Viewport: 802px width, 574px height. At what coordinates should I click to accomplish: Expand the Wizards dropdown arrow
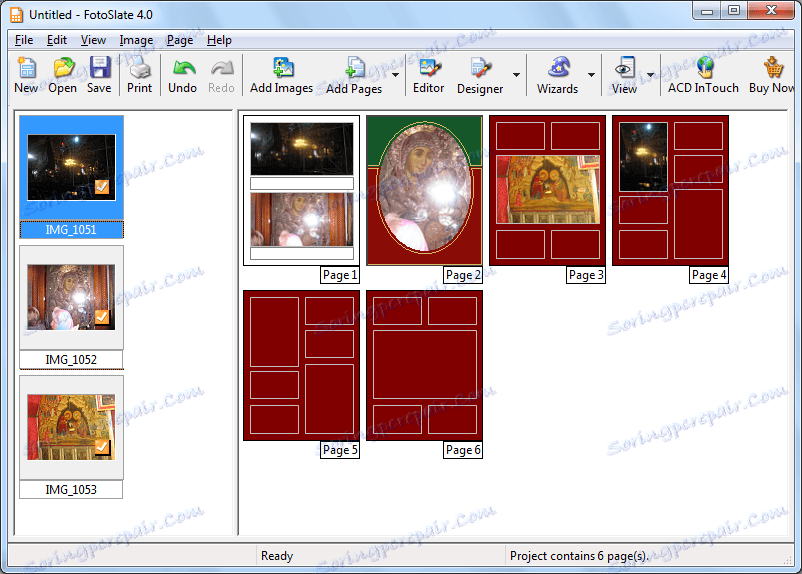click(591, 75)
